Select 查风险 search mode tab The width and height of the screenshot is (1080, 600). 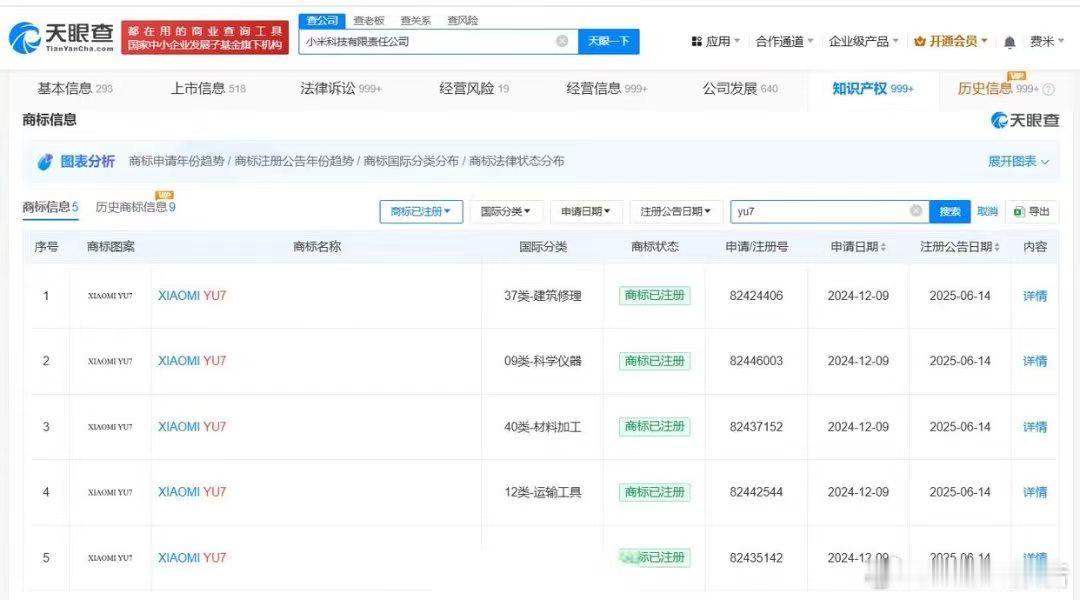tap(463, 21)
